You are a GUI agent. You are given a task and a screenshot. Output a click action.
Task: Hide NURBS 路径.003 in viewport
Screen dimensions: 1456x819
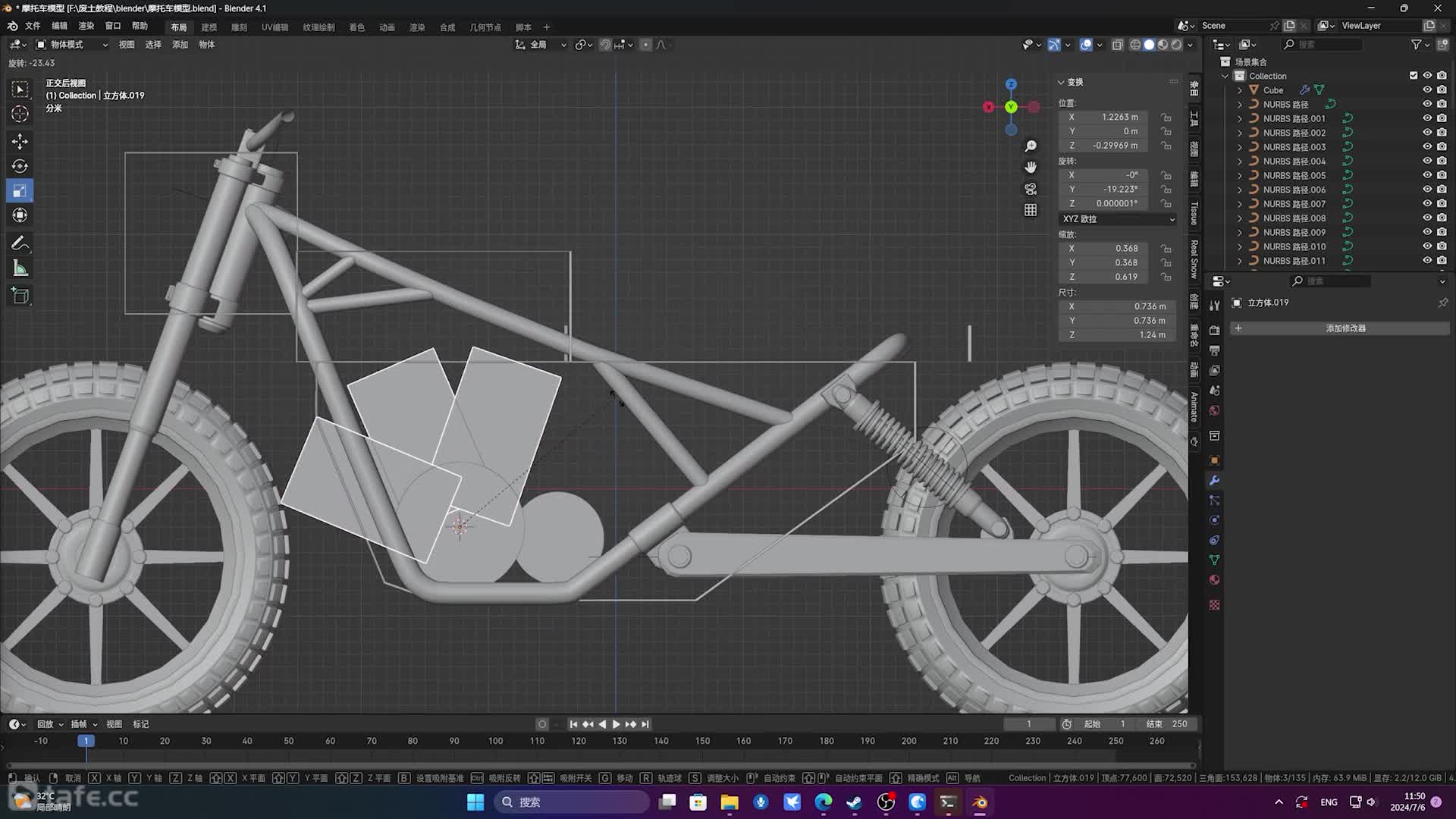(1427, 147)
